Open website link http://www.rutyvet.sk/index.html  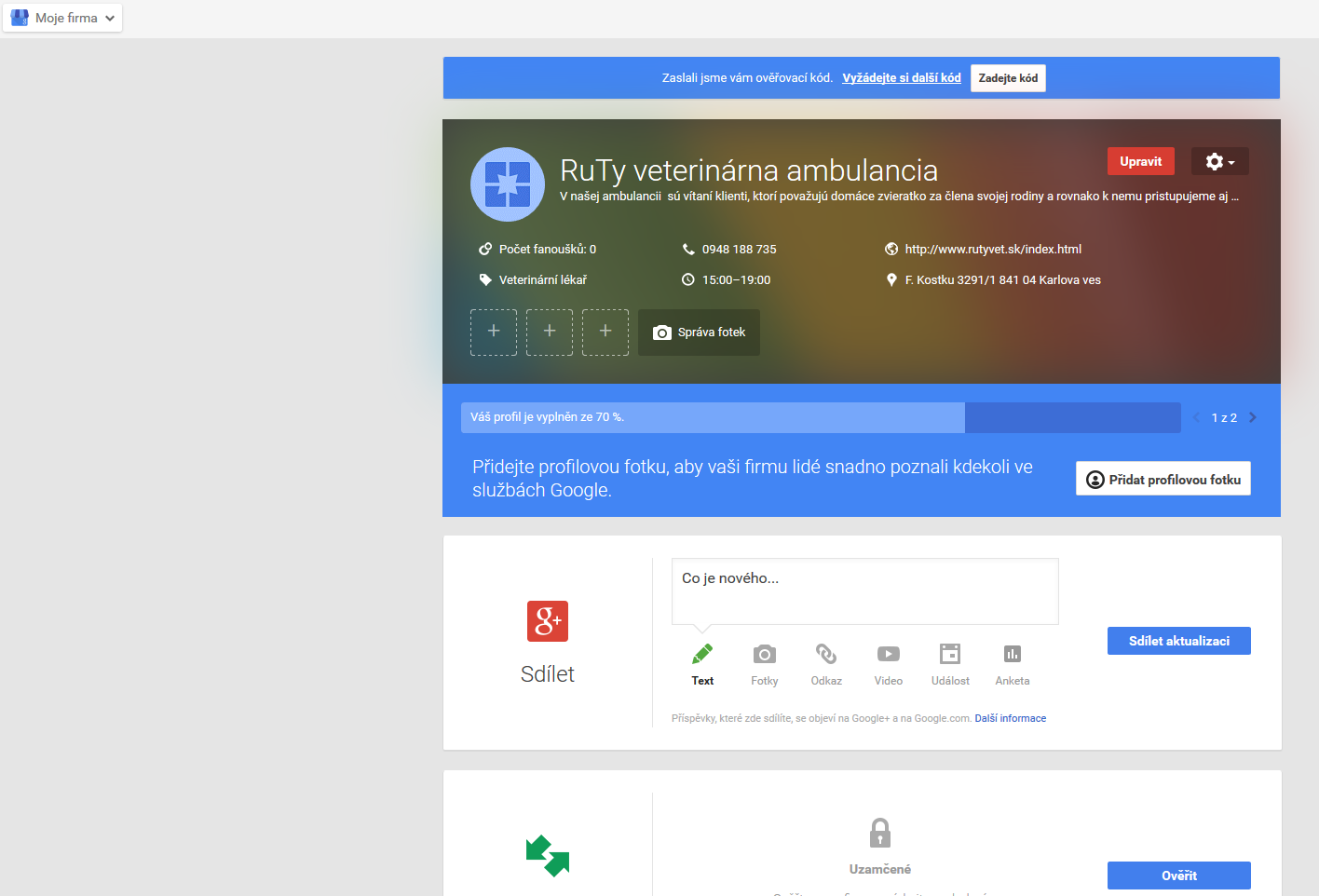pos(993,249)
